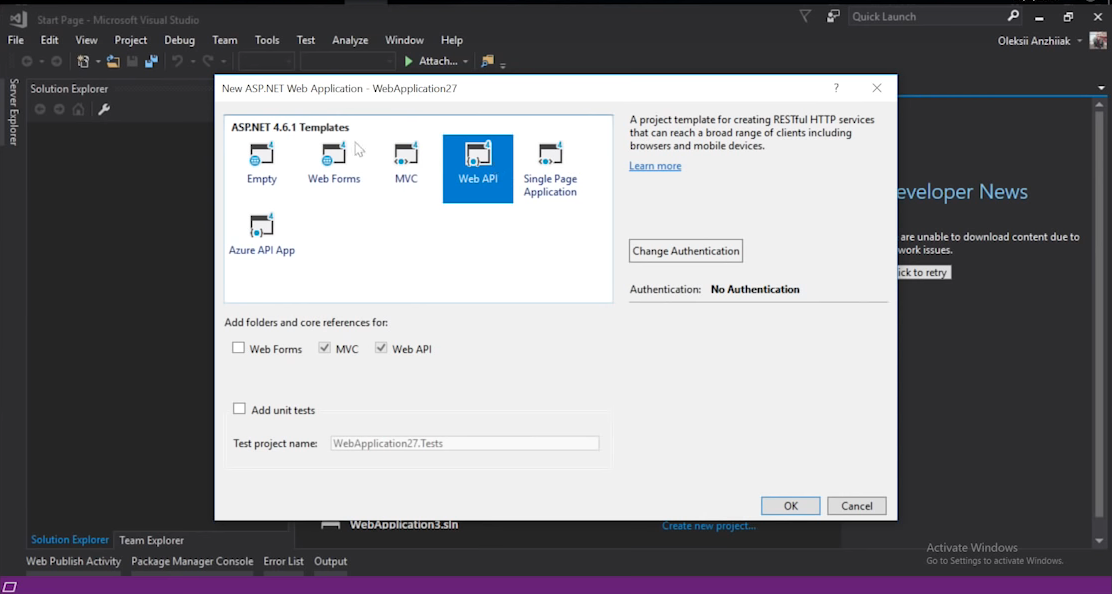The height and width of the screenshot is (594, 1112).
Task: Open the Debug menu
Action: [179, 40]
